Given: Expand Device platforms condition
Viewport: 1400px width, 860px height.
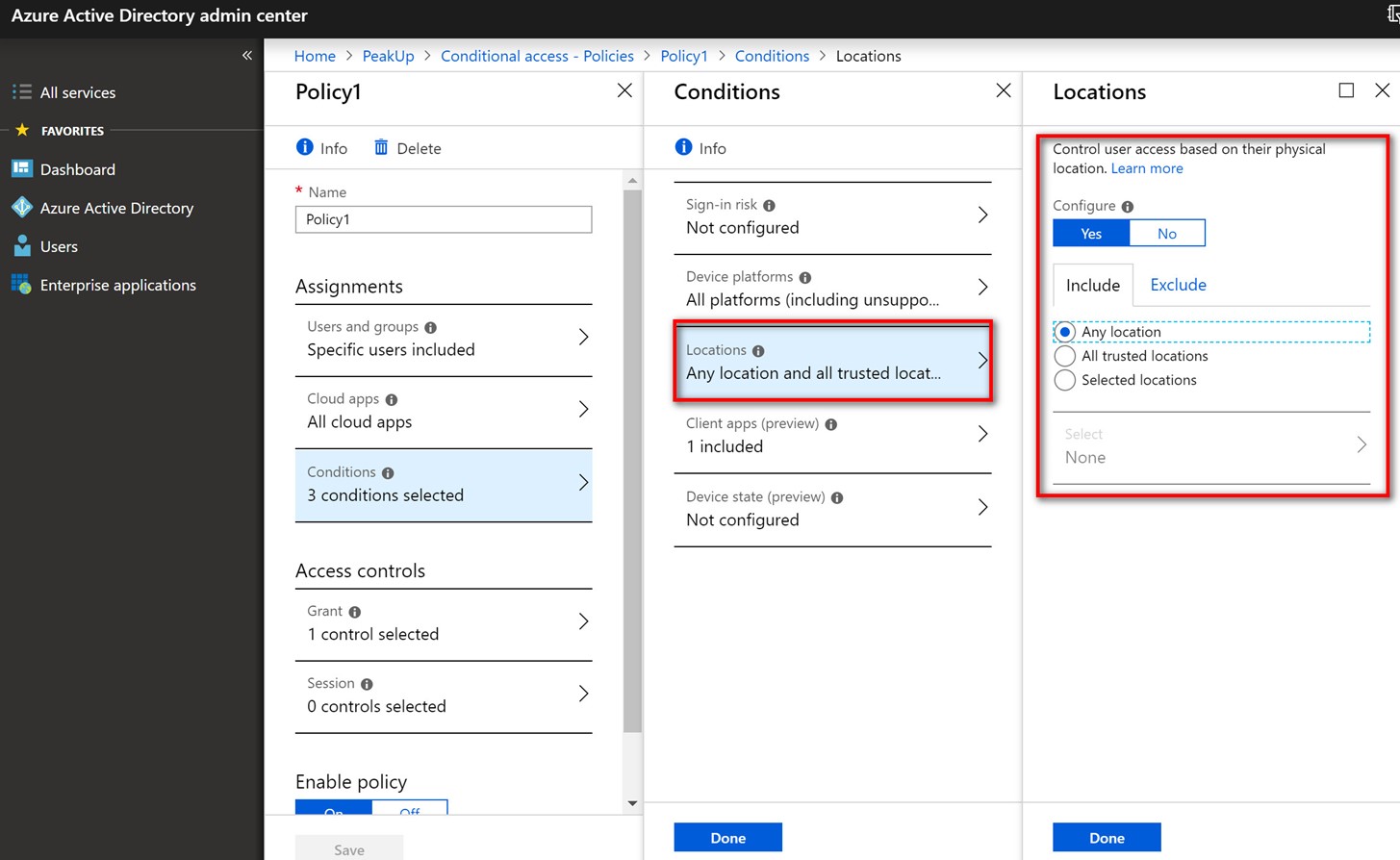Looking at the screenshot, I should click(832, 290).
